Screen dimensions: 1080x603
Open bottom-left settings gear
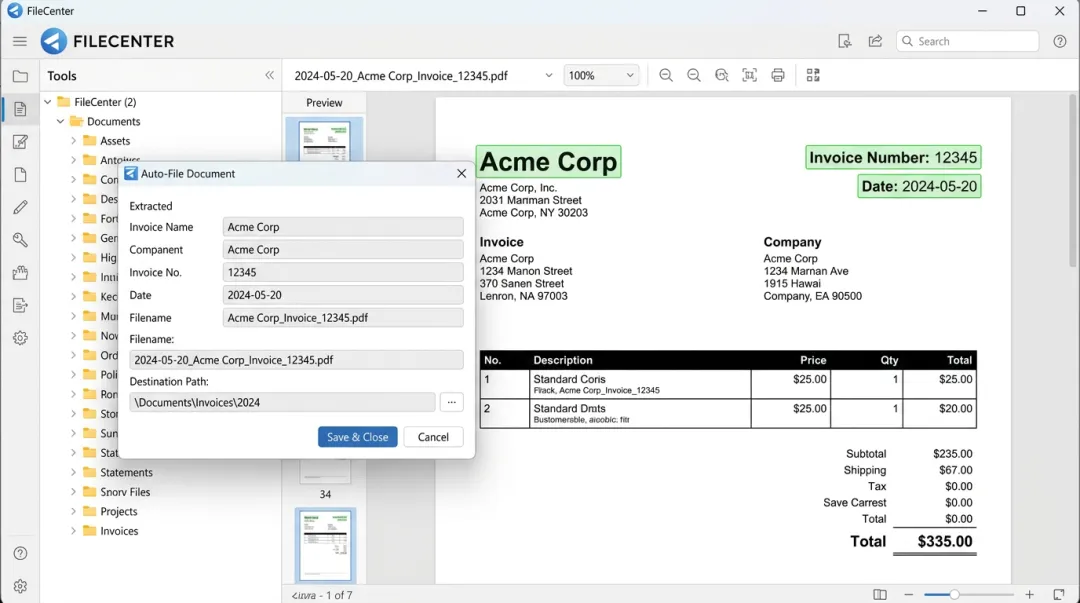pos(20,586)
